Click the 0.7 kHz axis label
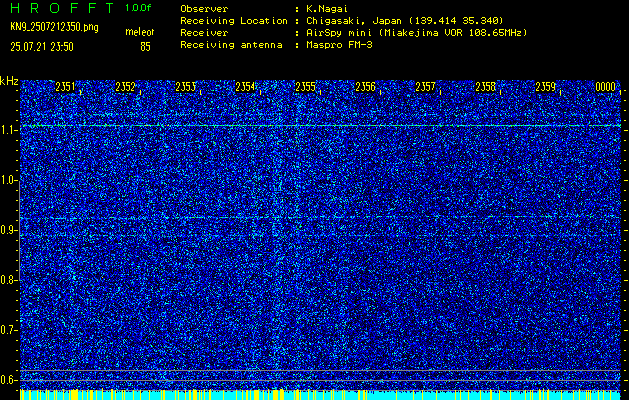The height and width of the screenshot is (400, 629). pos(8,330)
